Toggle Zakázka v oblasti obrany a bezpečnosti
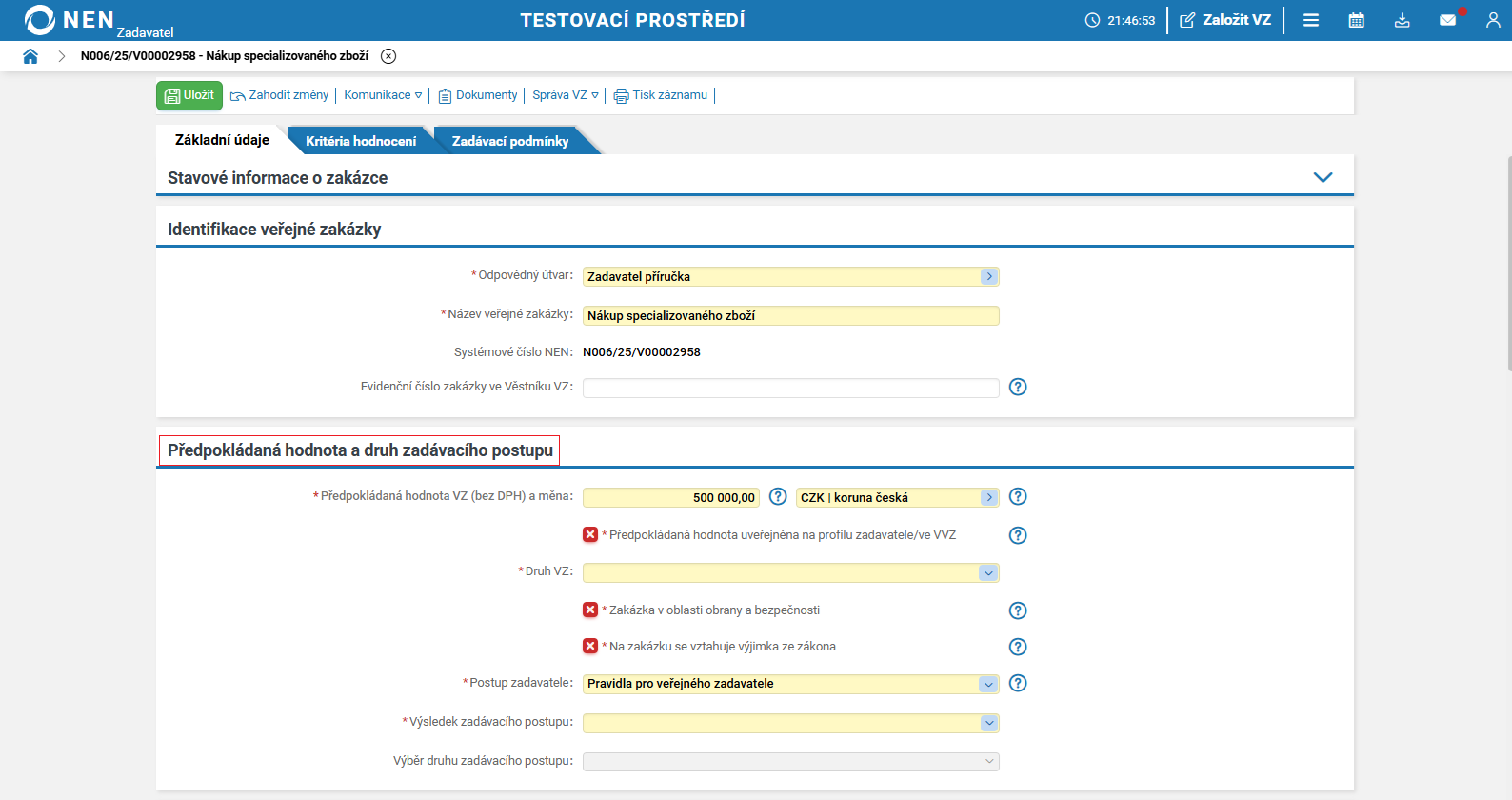This screenshot has width=1512, height=800. tap(590, 610)
